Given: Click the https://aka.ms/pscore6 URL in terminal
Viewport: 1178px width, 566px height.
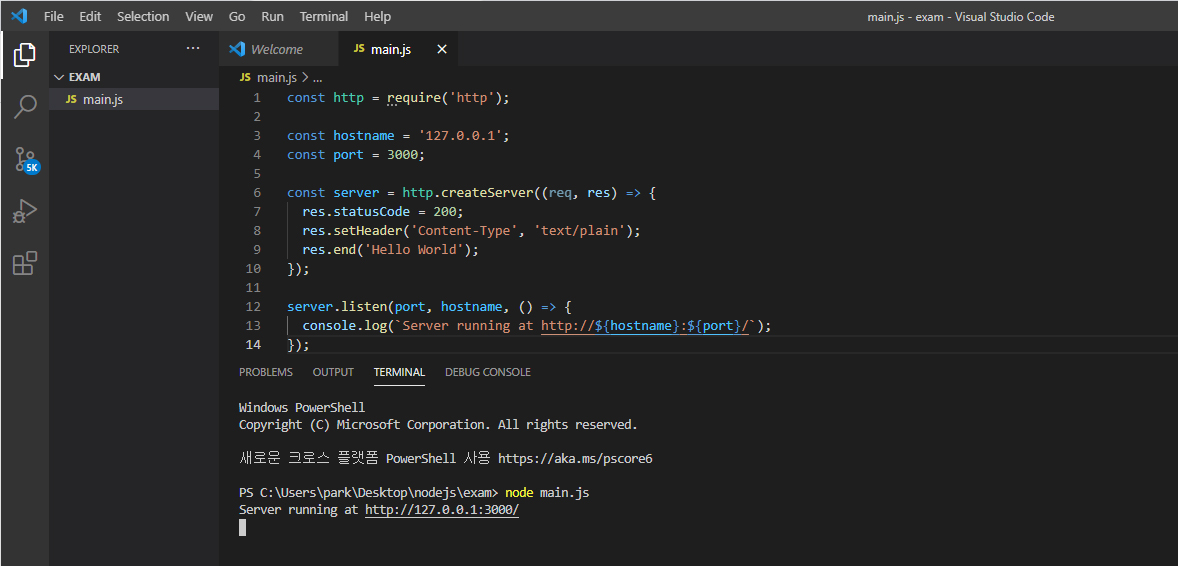Looking at the screenshot, I should (575, 459).
